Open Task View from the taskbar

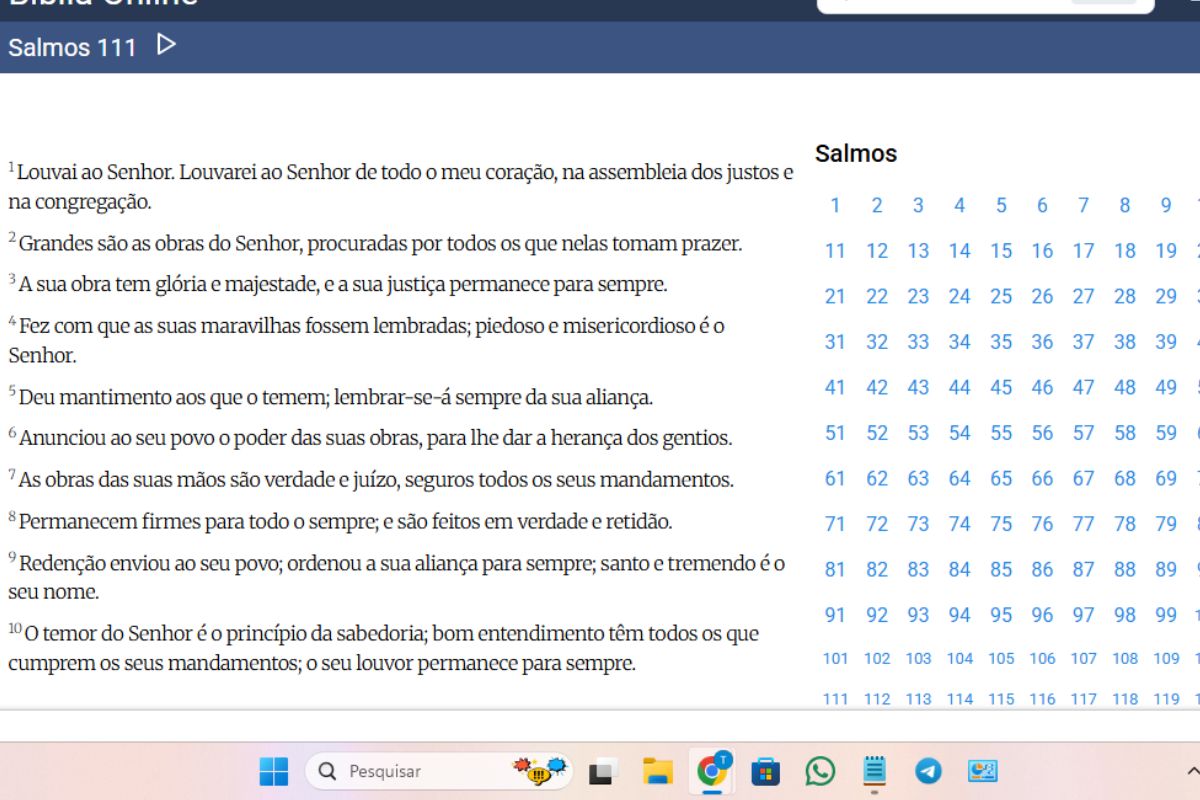[x=602, y=770]
